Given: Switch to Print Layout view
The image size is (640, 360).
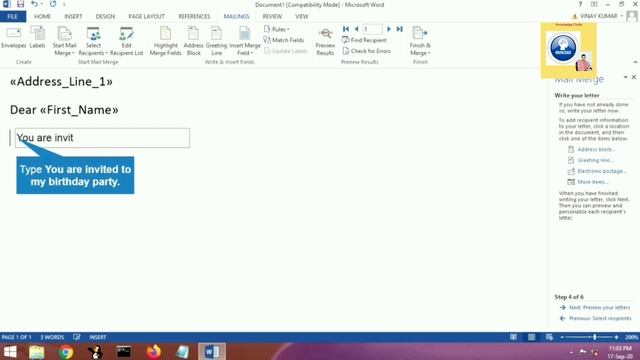Looking at the screenshot, I should [531, 337].
